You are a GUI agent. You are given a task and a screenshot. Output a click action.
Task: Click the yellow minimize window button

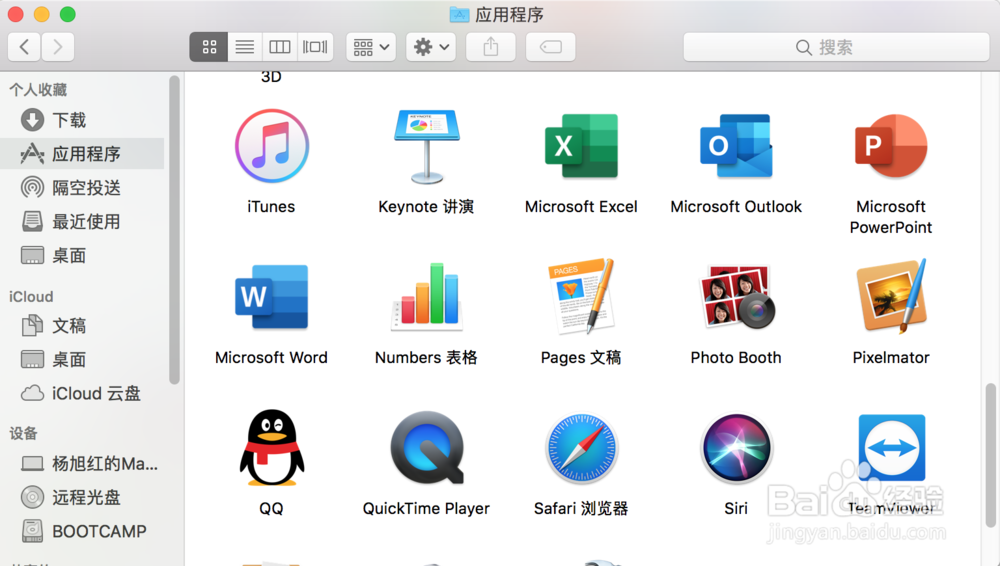[x=41, y=13]
